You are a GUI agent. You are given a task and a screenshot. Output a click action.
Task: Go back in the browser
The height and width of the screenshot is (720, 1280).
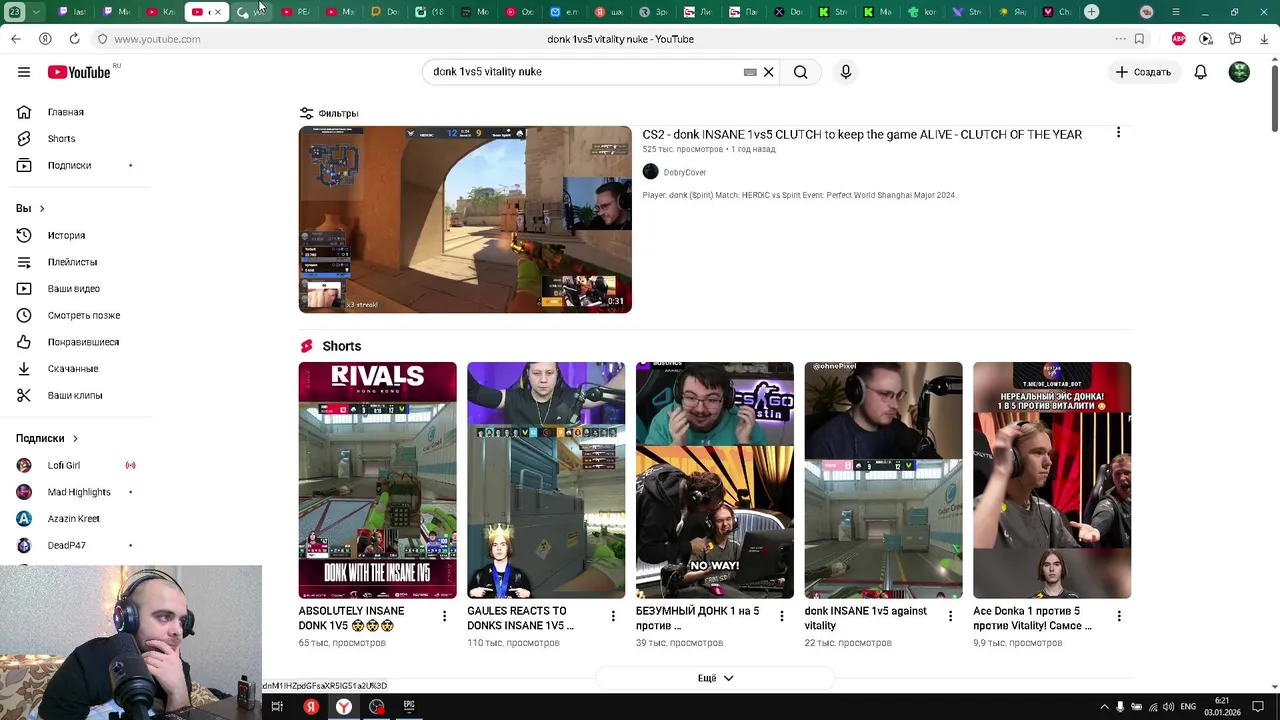(16, 39)
